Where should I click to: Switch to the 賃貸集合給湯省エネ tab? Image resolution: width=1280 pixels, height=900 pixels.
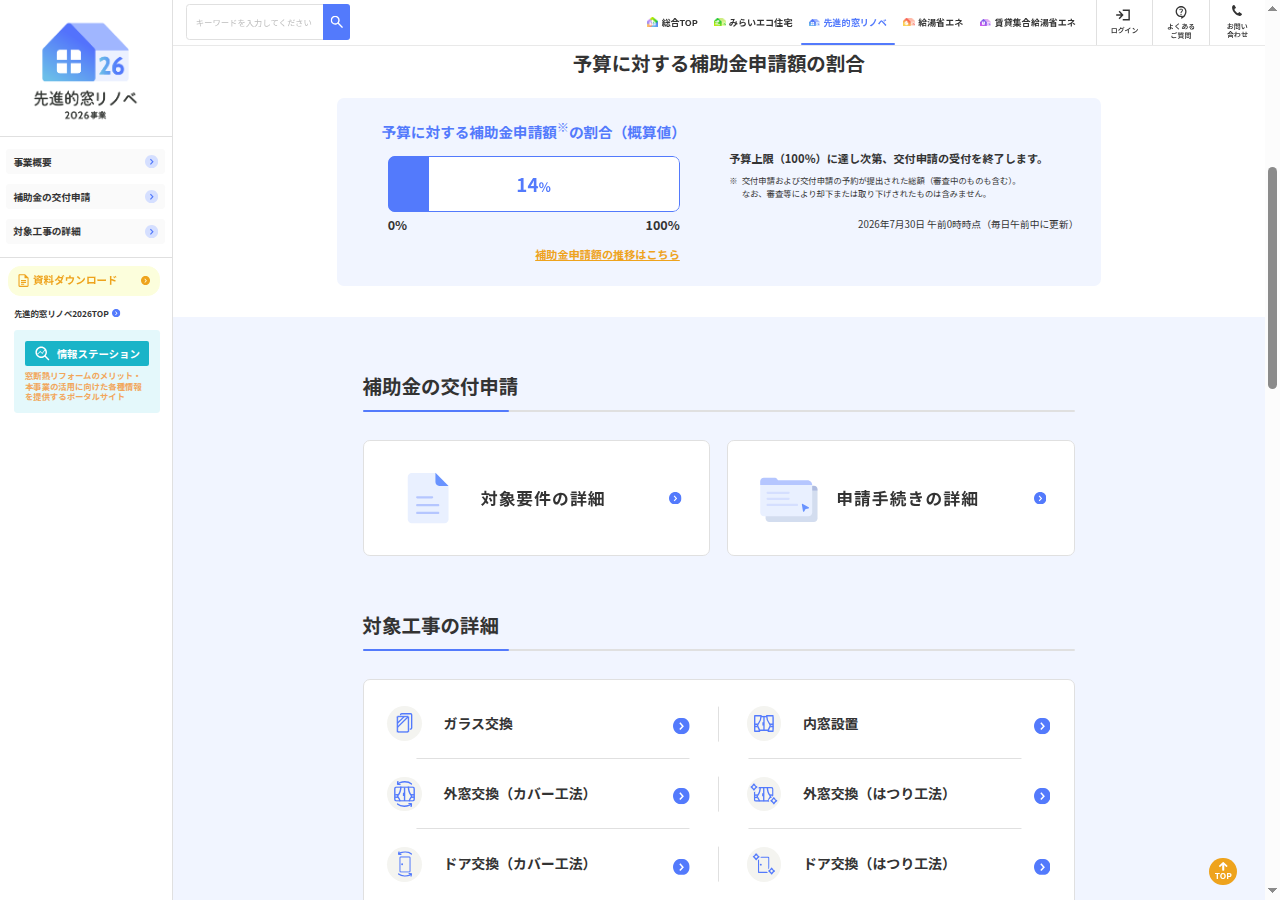pos(1028,22)
